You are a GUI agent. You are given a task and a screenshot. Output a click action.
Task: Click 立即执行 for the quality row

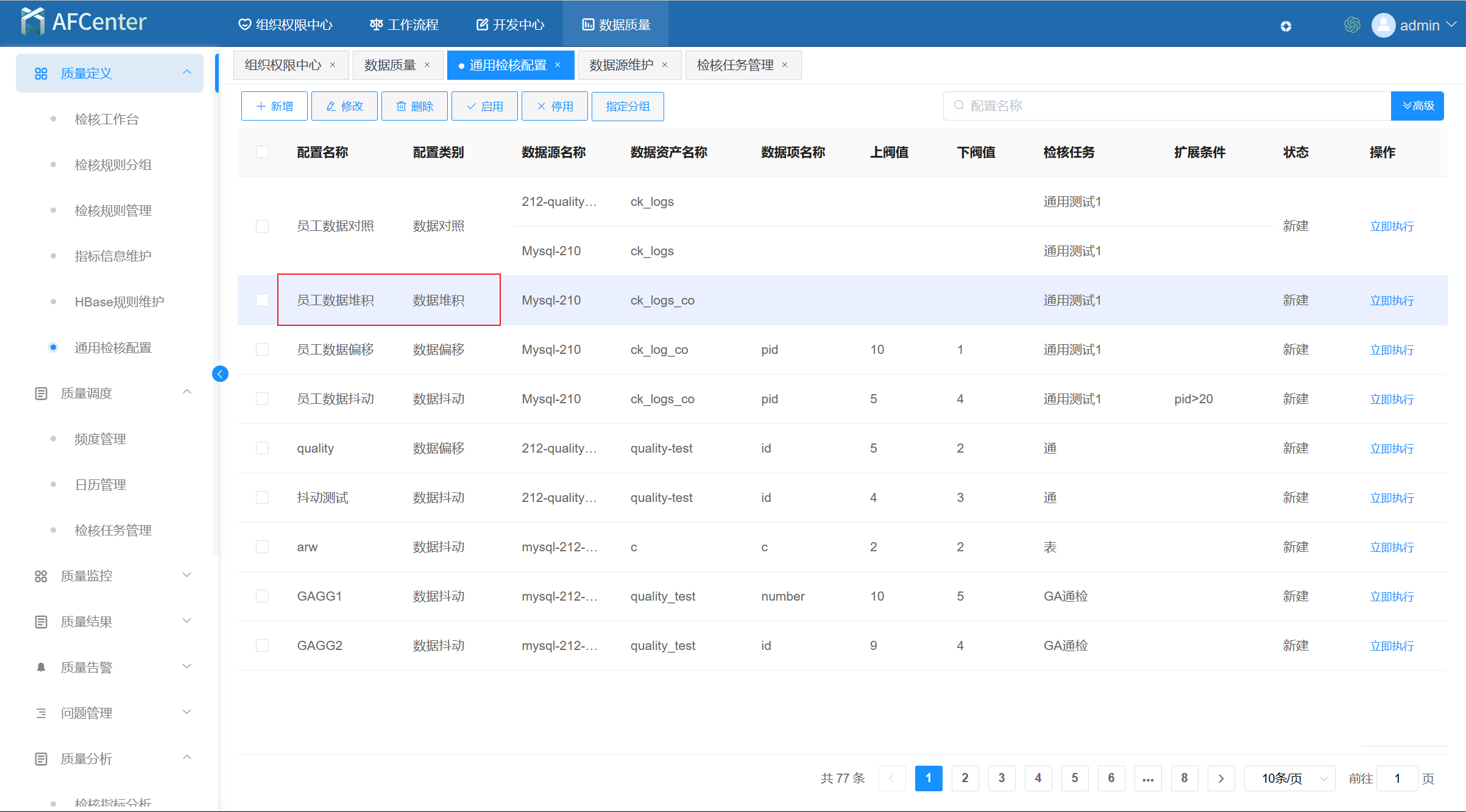point(1392,449)
